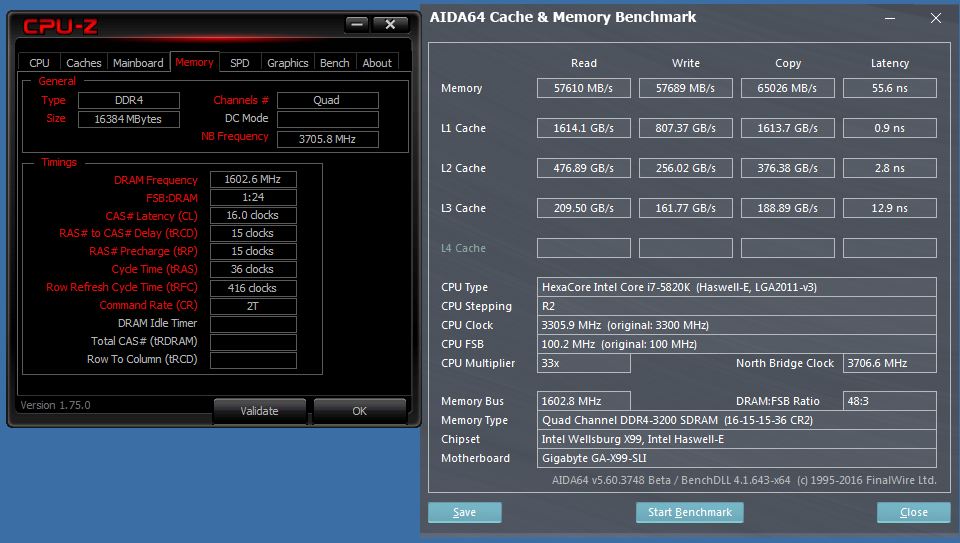Click the empty DRAM Idle Timer field

tap(253, 324)
